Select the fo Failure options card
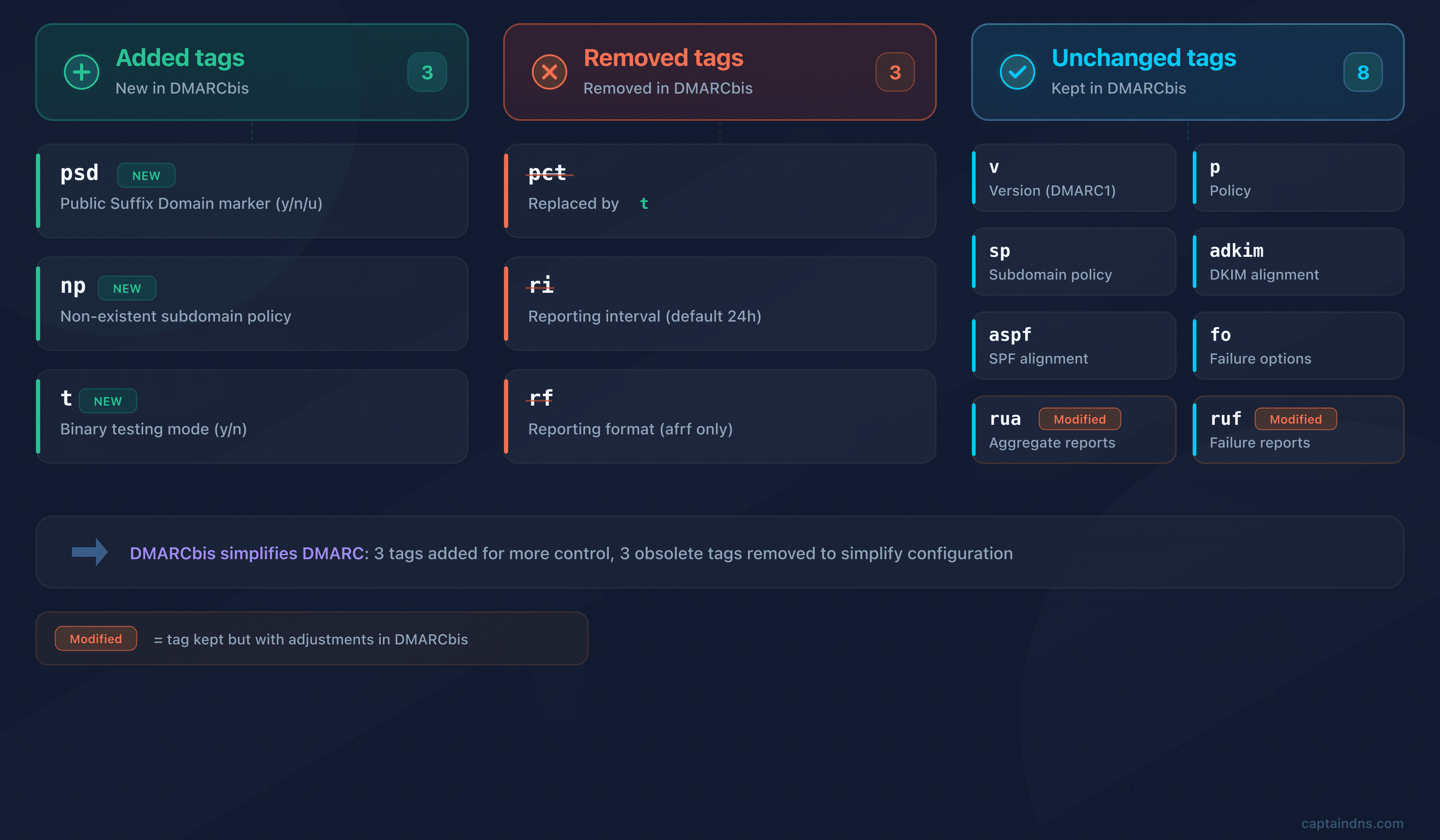The image size is (1440, 840). pos(1298,346)
